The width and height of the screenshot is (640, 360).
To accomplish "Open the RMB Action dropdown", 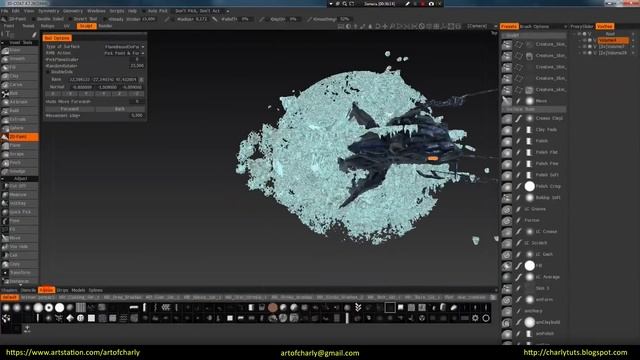I will (124, 53).
